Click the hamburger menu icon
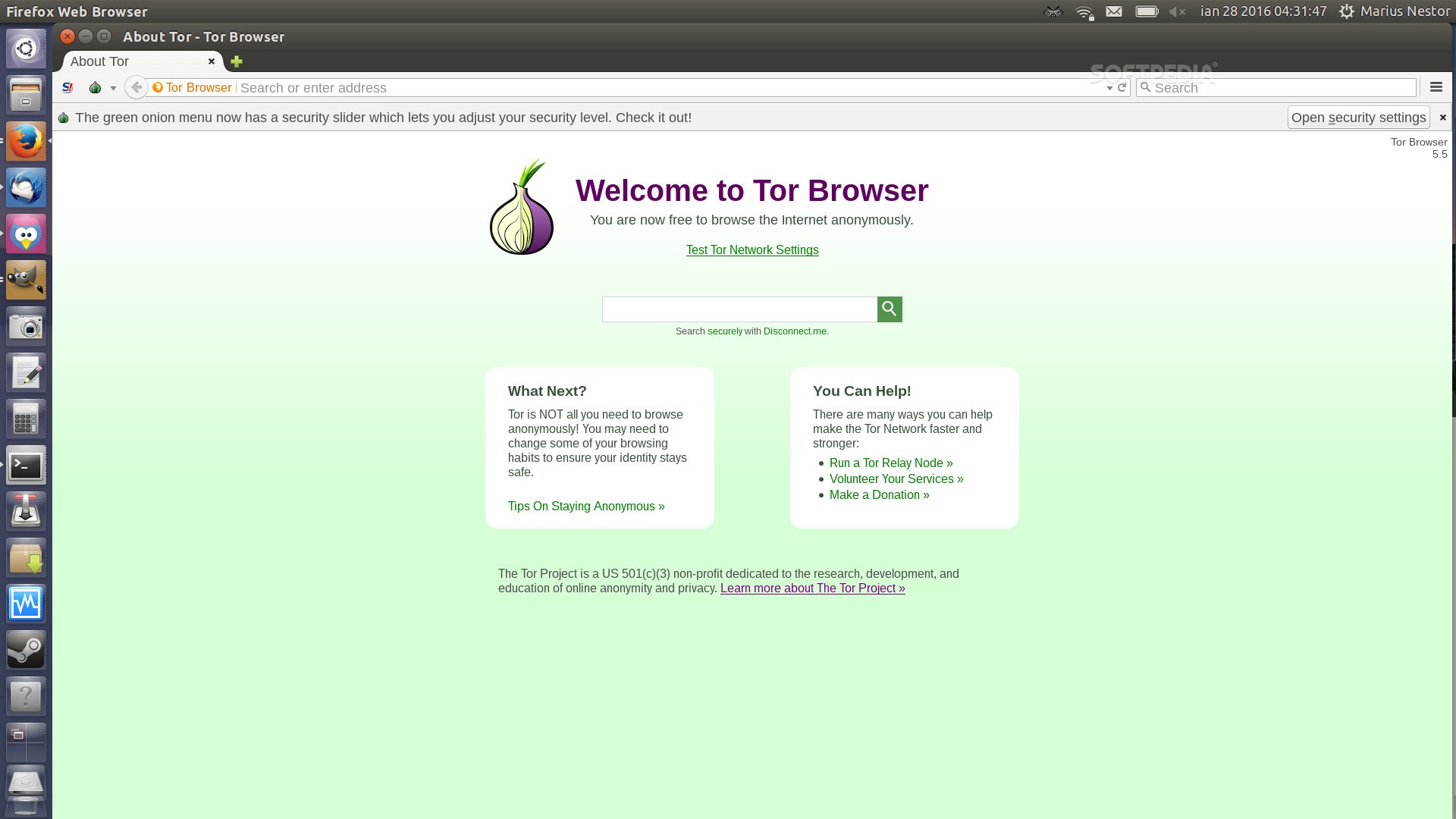 click(1436, 87)
